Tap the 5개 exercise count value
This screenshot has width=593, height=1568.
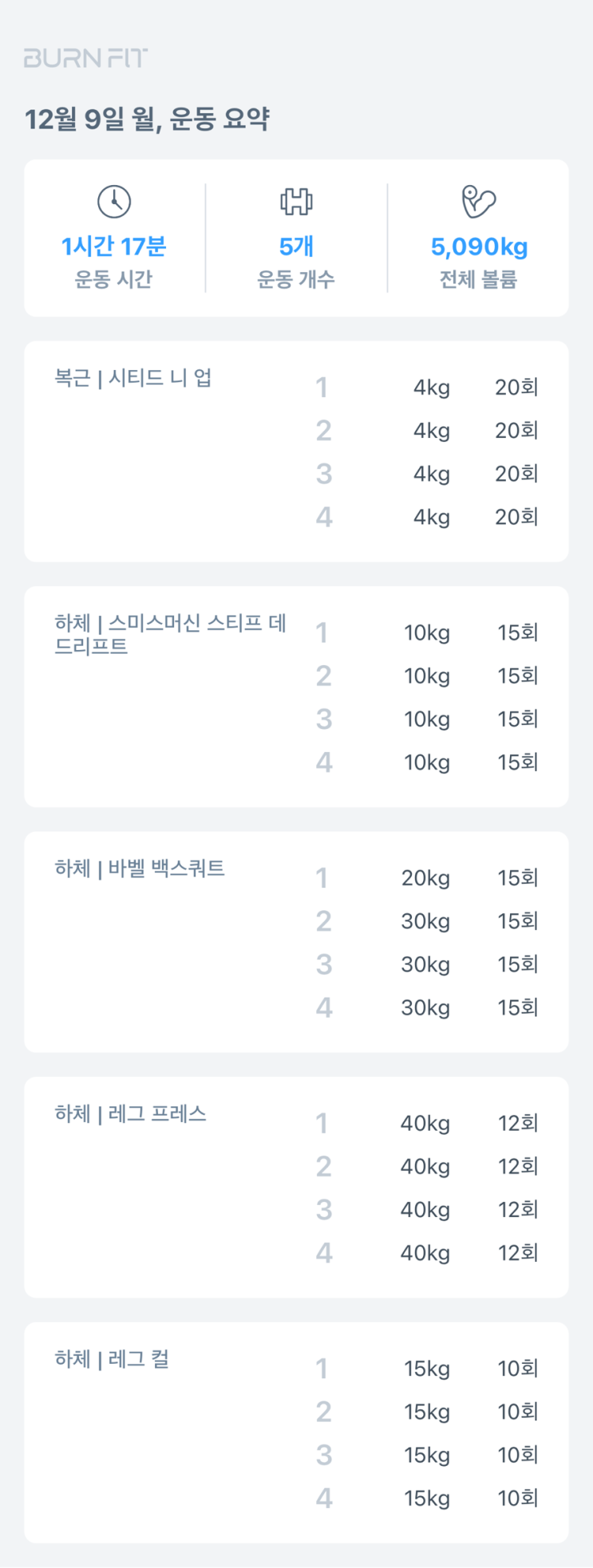coord(296,246)
